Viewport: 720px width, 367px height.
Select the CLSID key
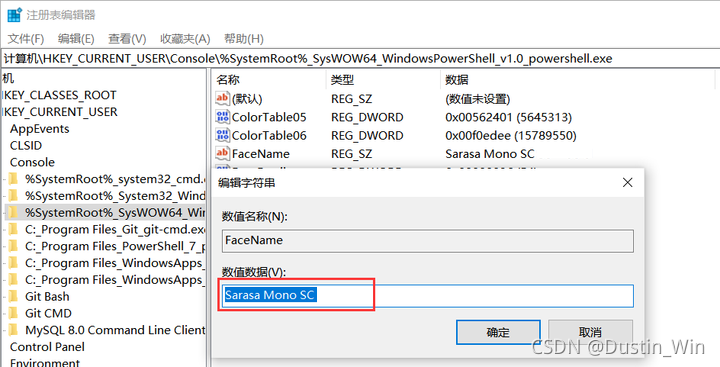coord(26,146)
